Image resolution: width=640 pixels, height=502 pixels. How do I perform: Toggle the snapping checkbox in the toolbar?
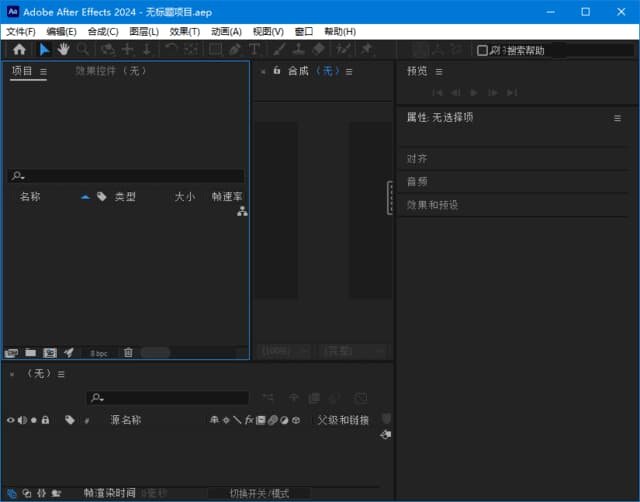click(x=483, y=50)
